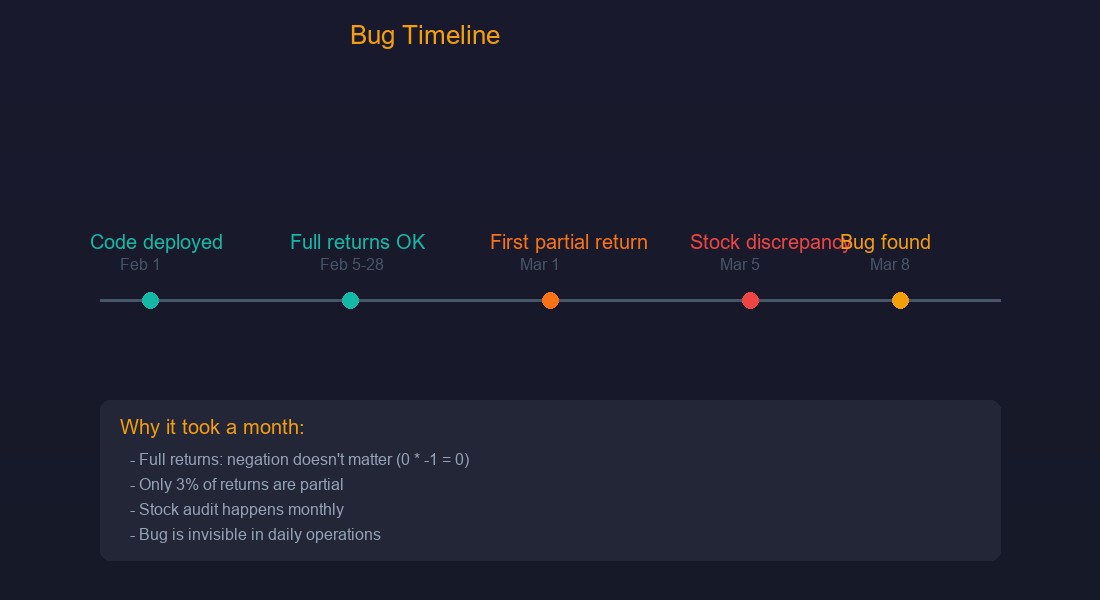Click the teal Full returns OK dot
Viewport: 1100px width, 600px height.
(x=350, y=300)
